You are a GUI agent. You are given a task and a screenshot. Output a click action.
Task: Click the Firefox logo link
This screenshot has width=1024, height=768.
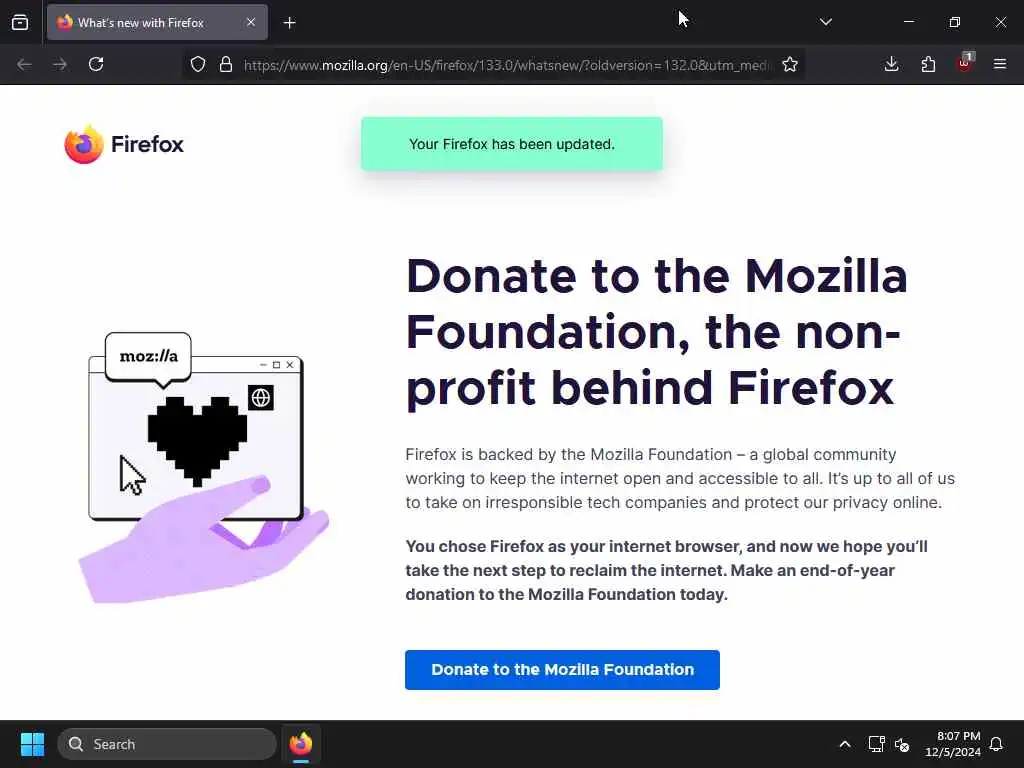(123, 144)
